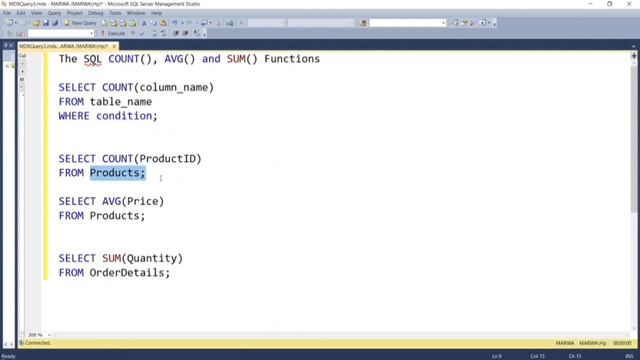Click on the highlighted Products; text
This screenshot has width=640, height=360.
pyautogui.click(x=118, y=173)
